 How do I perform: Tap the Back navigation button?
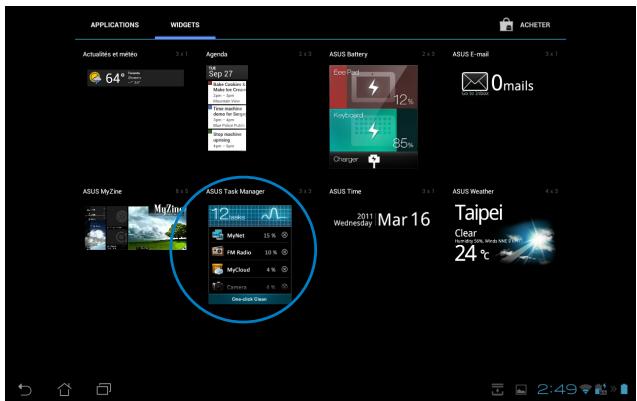(25, 389)
